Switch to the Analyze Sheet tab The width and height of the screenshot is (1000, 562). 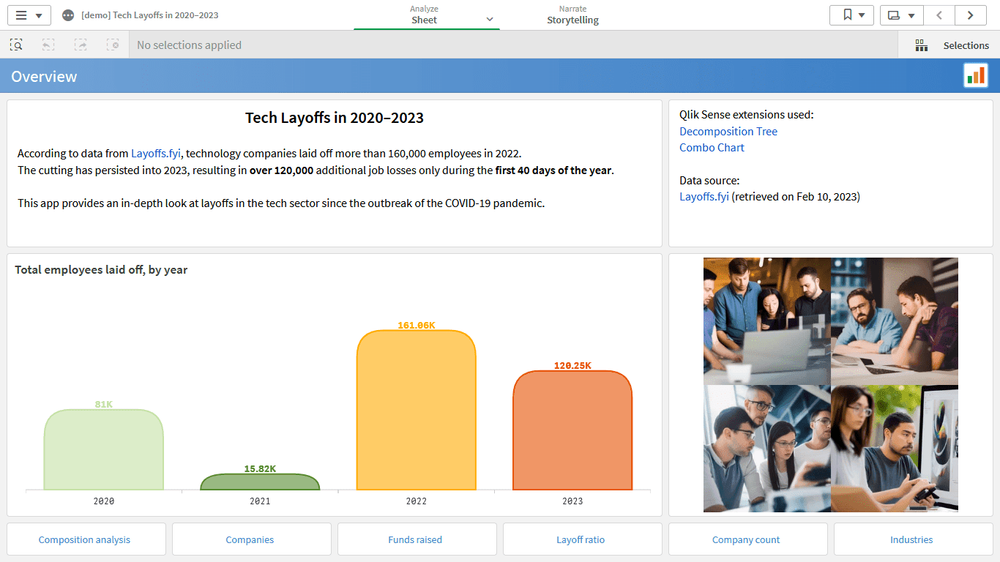pos(425,15)
